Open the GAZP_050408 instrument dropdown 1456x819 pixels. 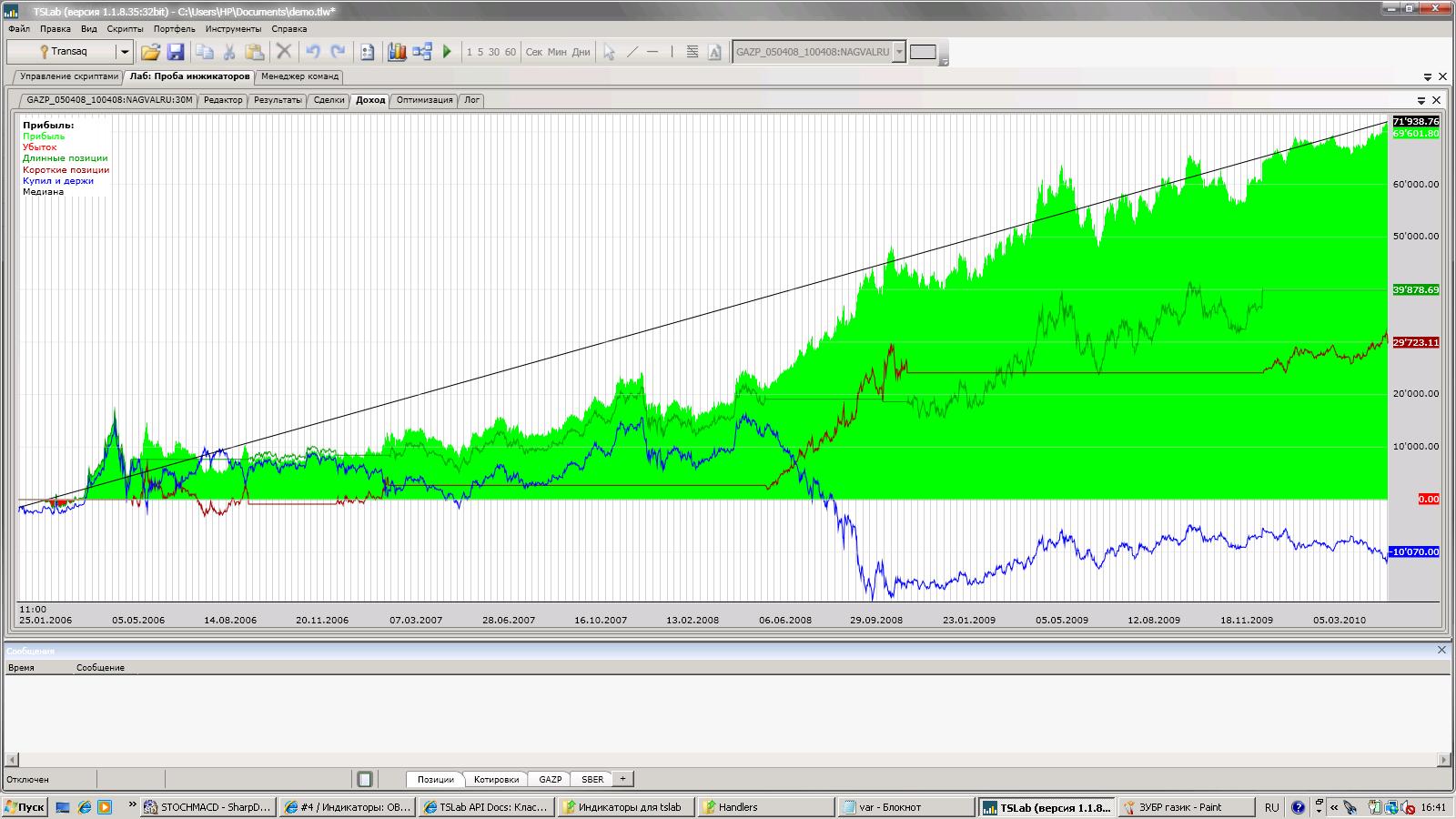(899, 52)
